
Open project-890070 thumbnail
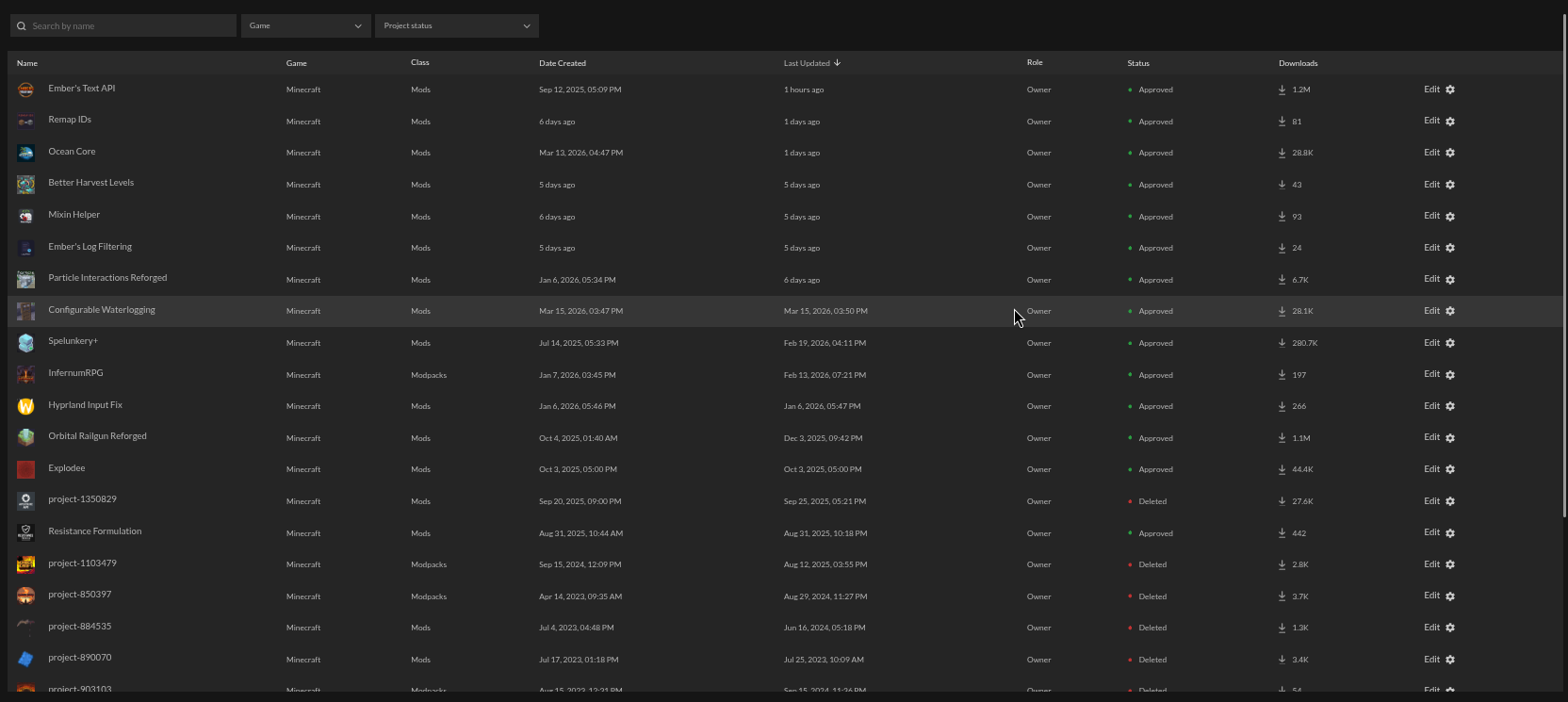25,659
